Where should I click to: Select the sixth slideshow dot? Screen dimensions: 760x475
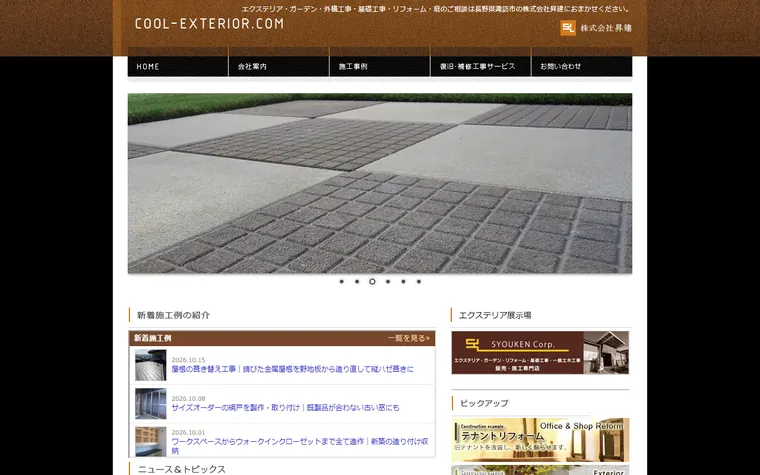coord(419,282)
